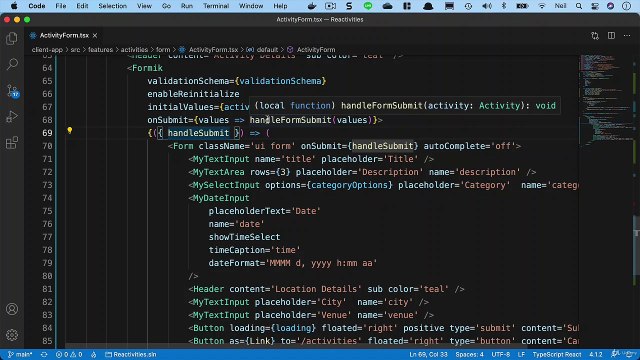Open the Window menu
This screenshot has width=640, height=360.
251,6
